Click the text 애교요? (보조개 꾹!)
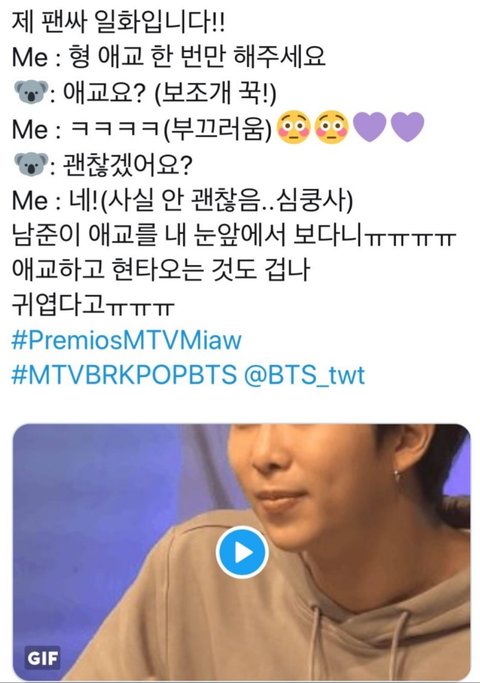Viewport: 480px width, 683px height. [169, 93]
